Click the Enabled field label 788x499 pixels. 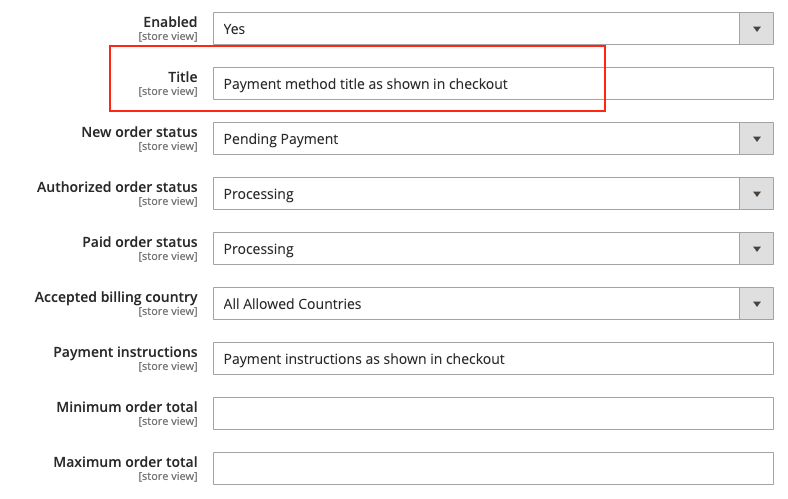tap(170, 22)
